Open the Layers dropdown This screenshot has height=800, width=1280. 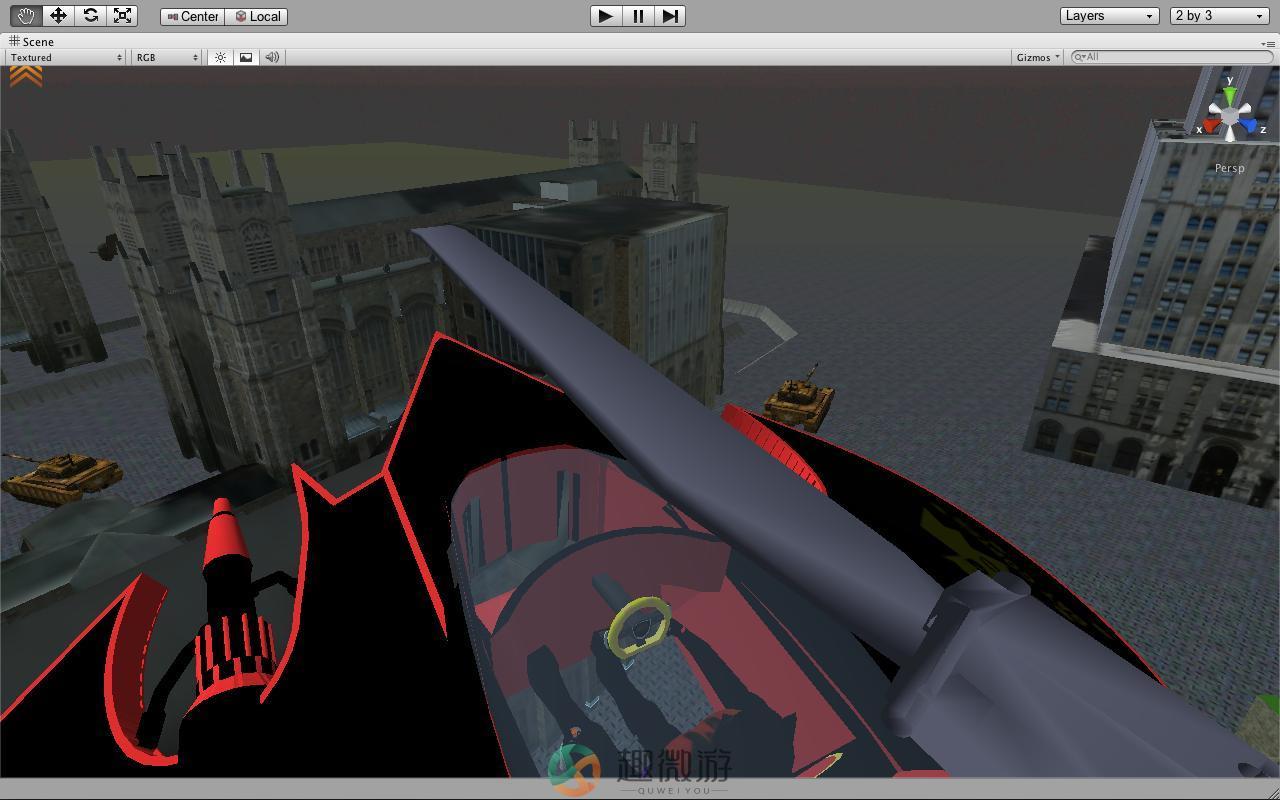pyautogui.click(x=1109, y=16)
